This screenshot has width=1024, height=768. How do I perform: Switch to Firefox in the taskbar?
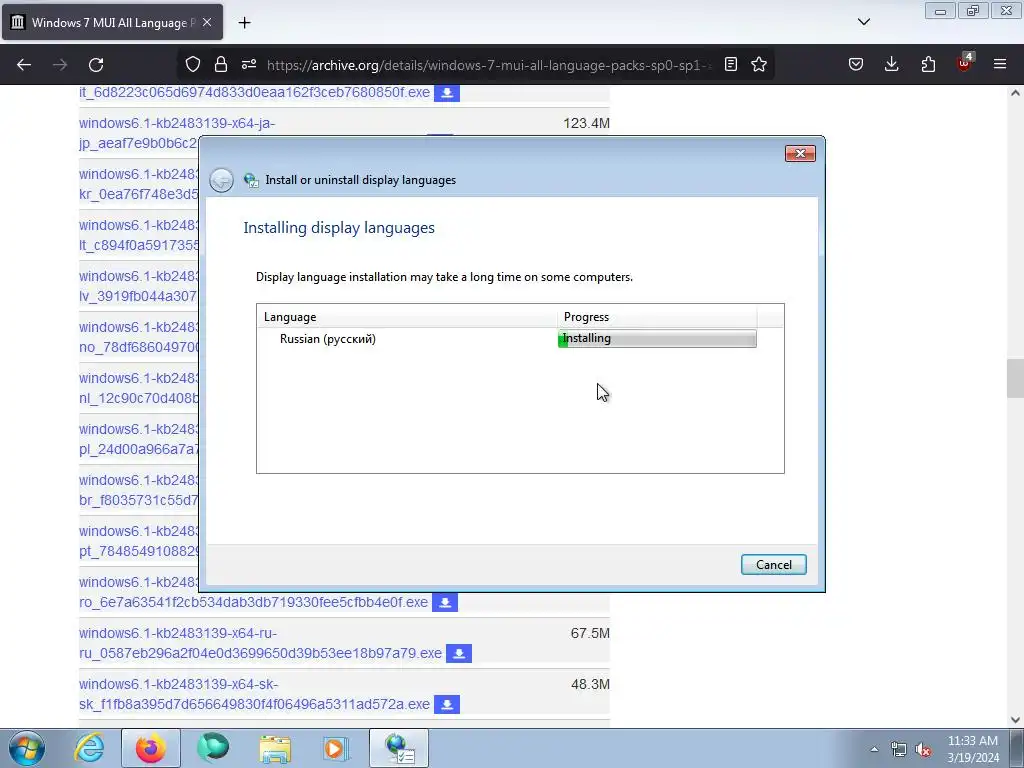point(150,748)
